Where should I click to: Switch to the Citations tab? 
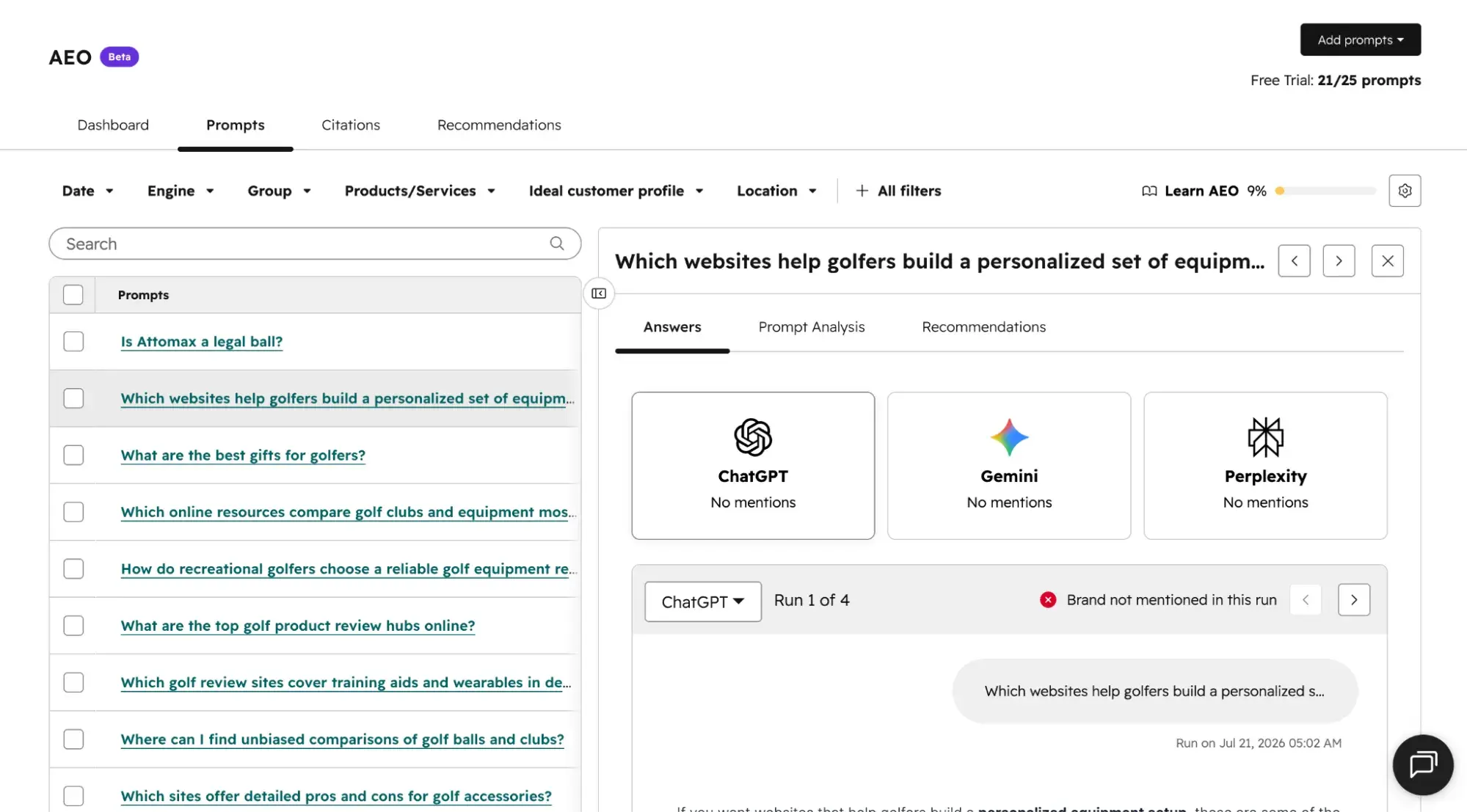click(351, 125)
